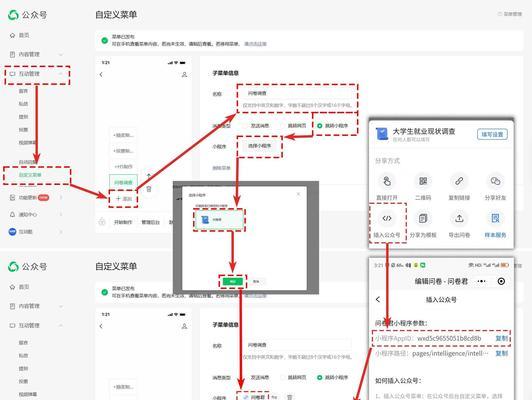Tap profile icon in lower phone preview
The image size is (532, 400).
(184, 326)
